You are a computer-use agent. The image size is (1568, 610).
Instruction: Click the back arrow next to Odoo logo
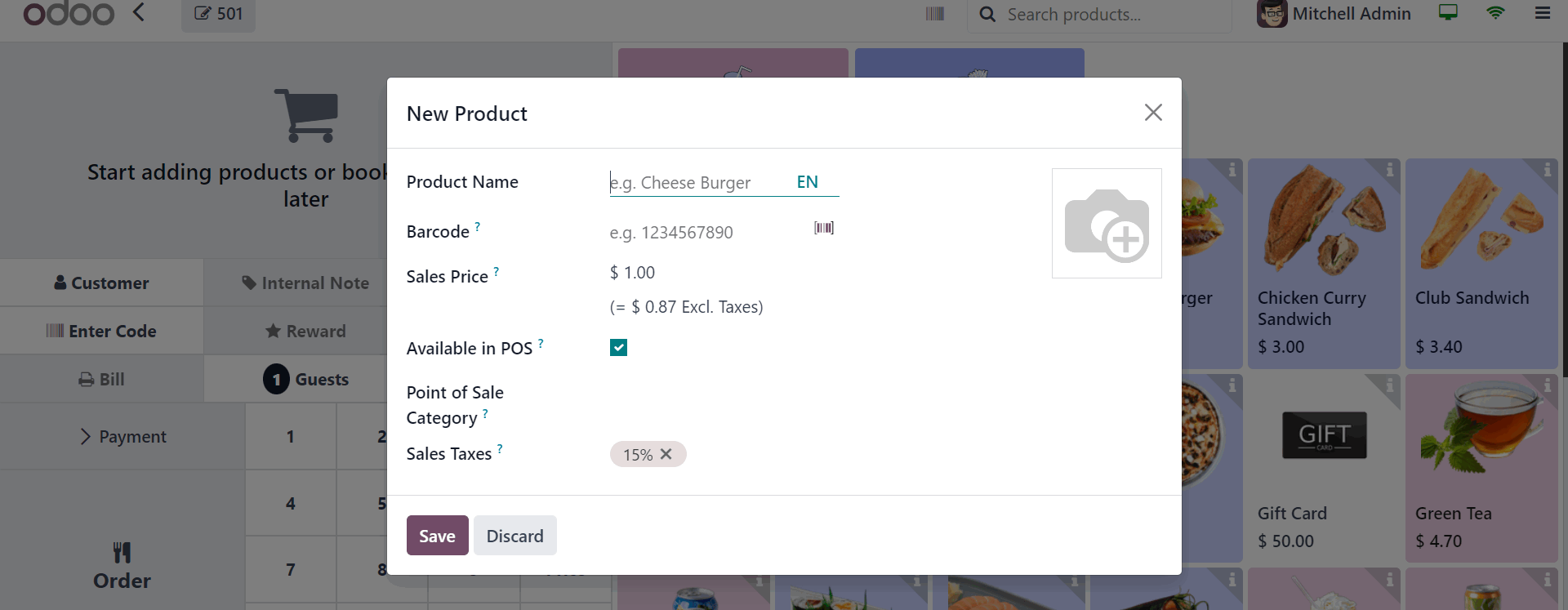pos(139,13)
